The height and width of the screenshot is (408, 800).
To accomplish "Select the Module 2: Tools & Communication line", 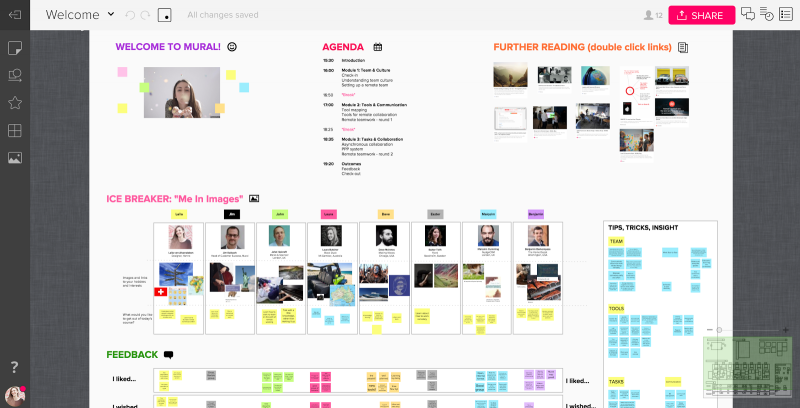I will pyautogui.click(x=374, y=105).
